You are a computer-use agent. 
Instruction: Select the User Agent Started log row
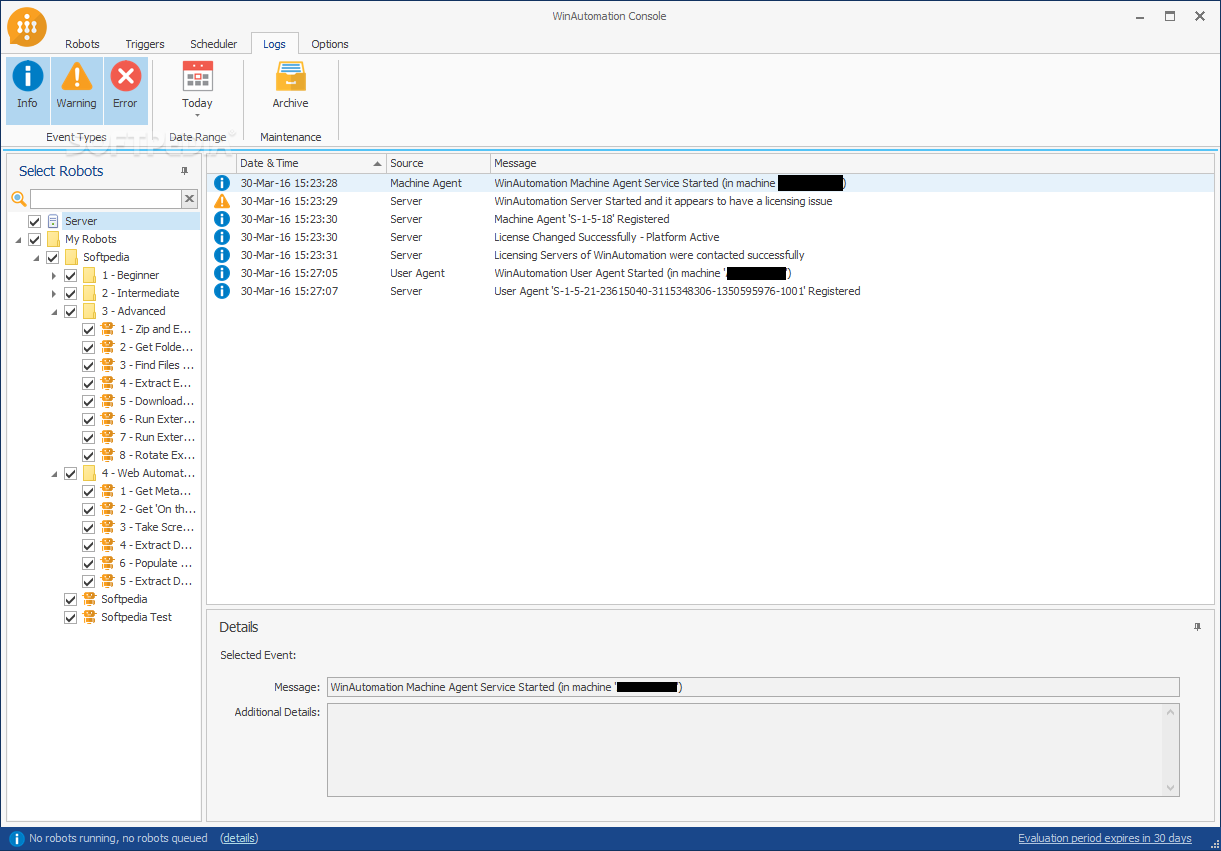point(711,273)
